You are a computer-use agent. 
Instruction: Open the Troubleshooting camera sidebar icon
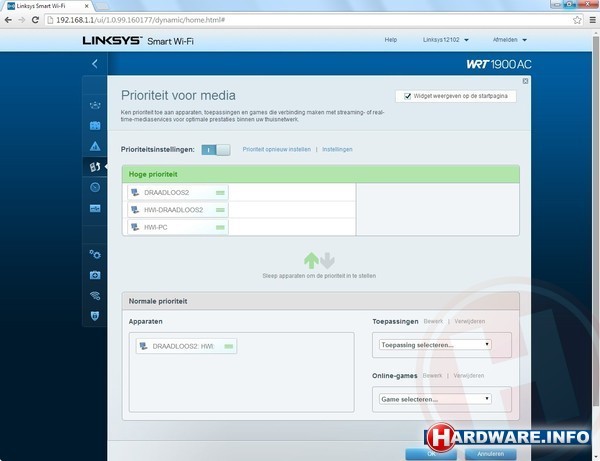tap(95, 274)
